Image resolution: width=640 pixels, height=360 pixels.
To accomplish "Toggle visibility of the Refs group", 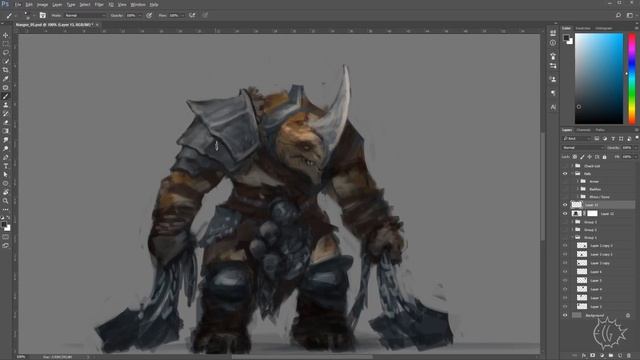I will point(565,173).
